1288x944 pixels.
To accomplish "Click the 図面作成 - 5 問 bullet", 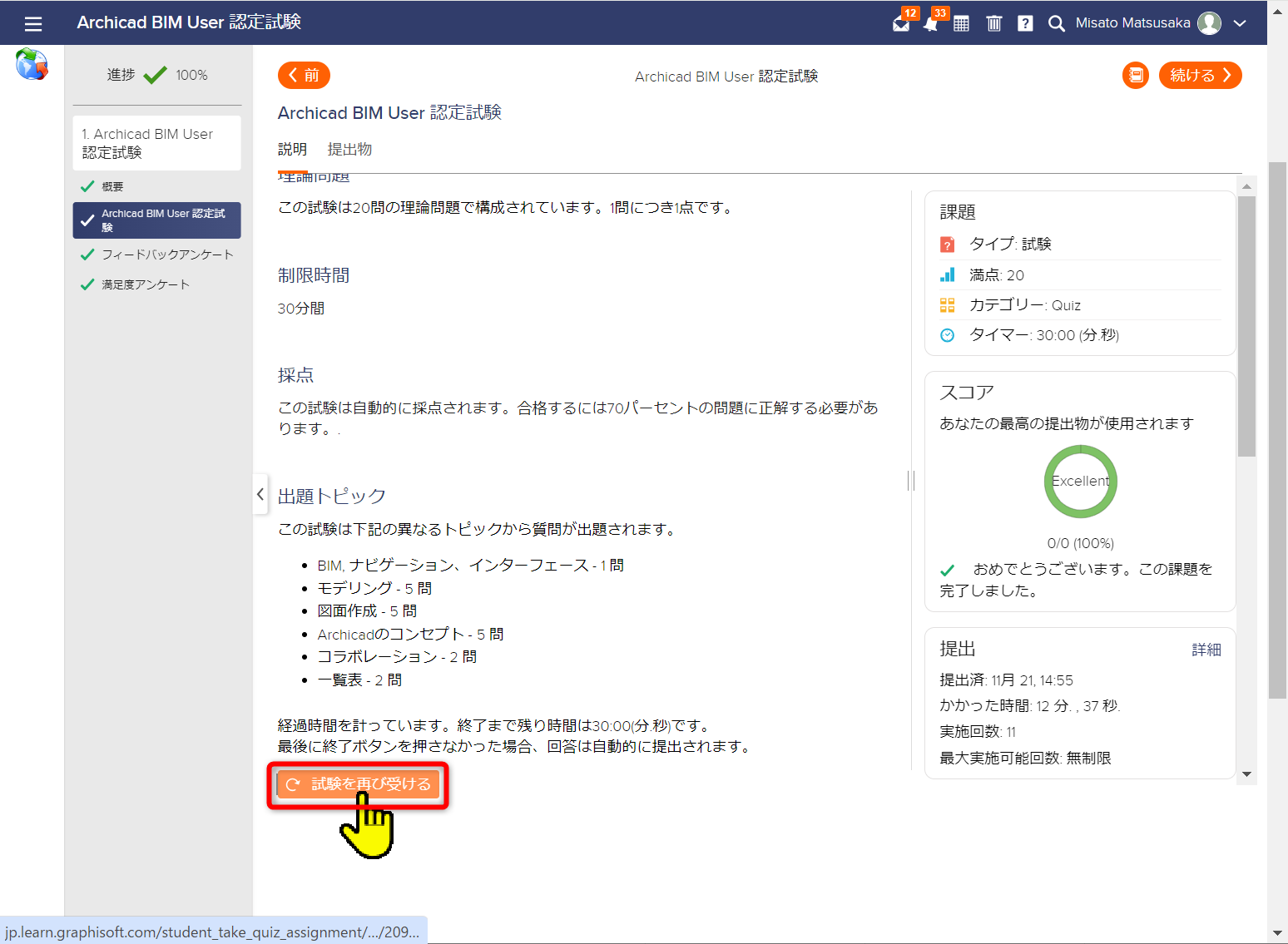I will [367, 611].
